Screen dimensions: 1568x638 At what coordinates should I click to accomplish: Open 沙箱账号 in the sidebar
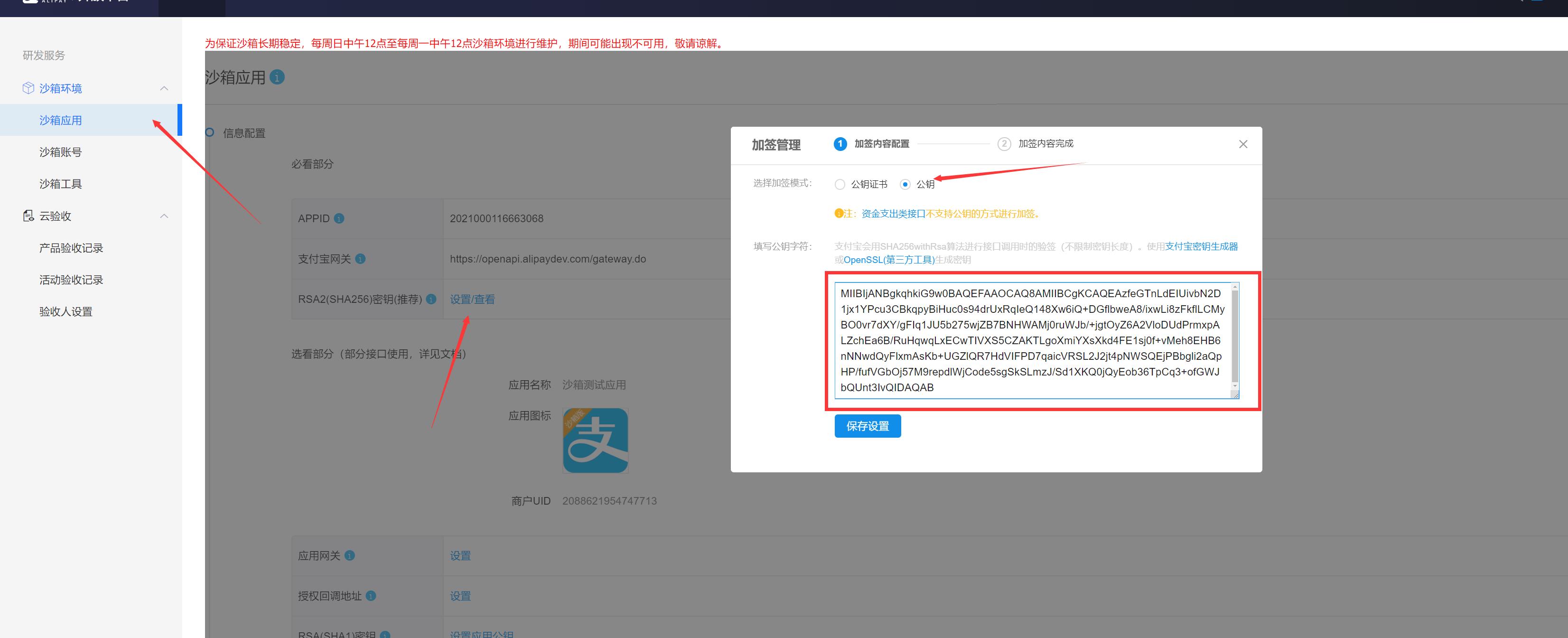click(60, 152)
